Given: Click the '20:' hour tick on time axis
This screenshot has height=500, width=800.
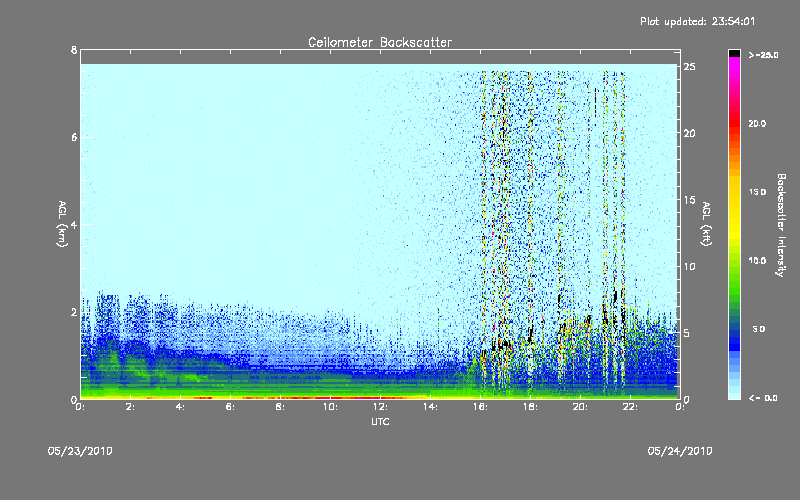Looking at the screenshot, I should (580, 407).
